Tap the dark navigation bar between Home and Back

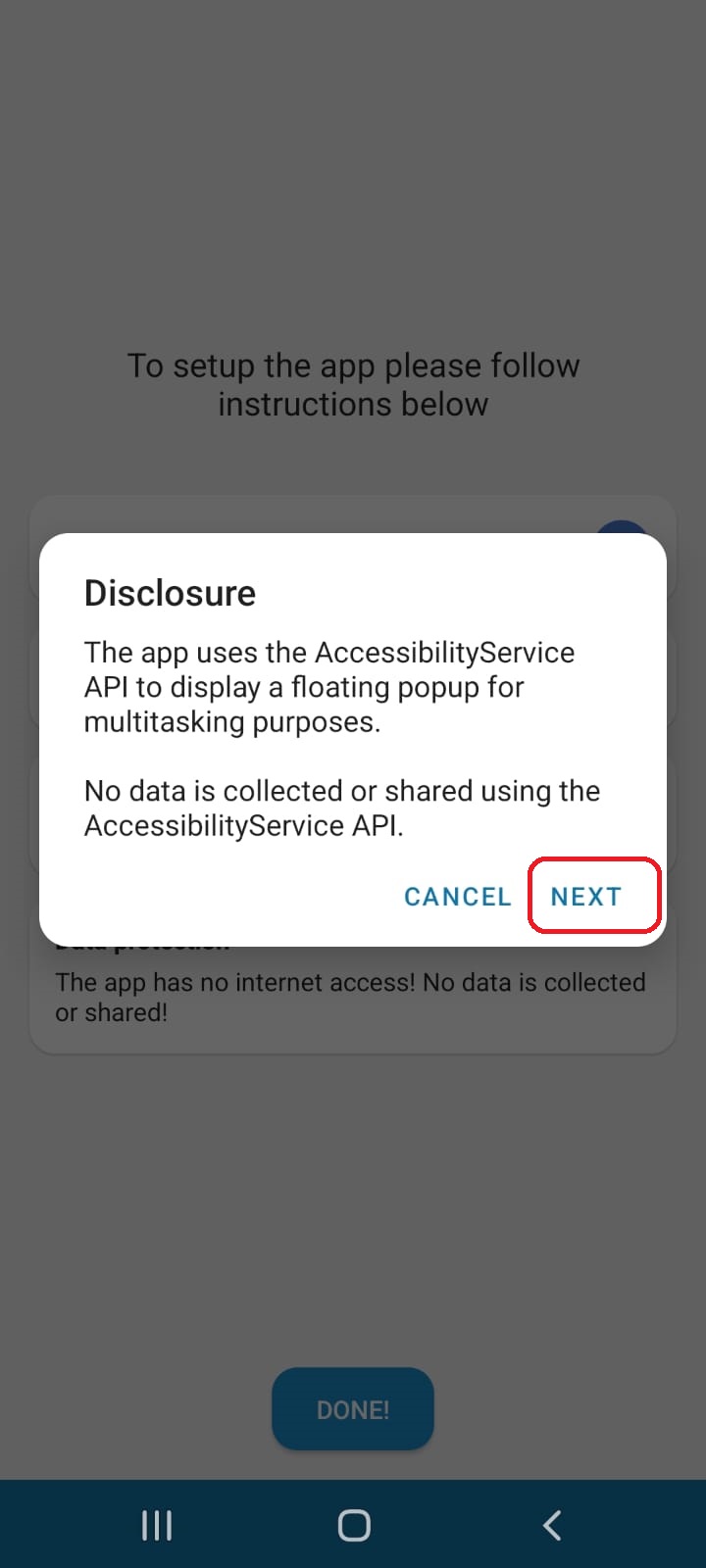[x=453, y=1525]
